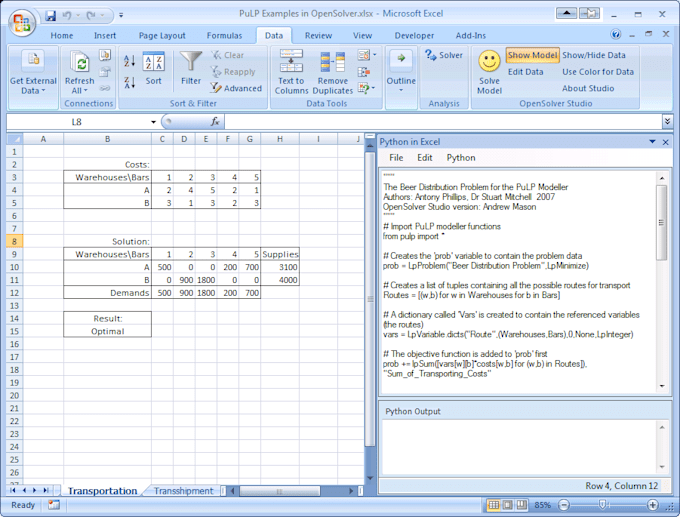Screen dimensions: 680x517
Task: Click the Undo icon
Action: point(67,16)
